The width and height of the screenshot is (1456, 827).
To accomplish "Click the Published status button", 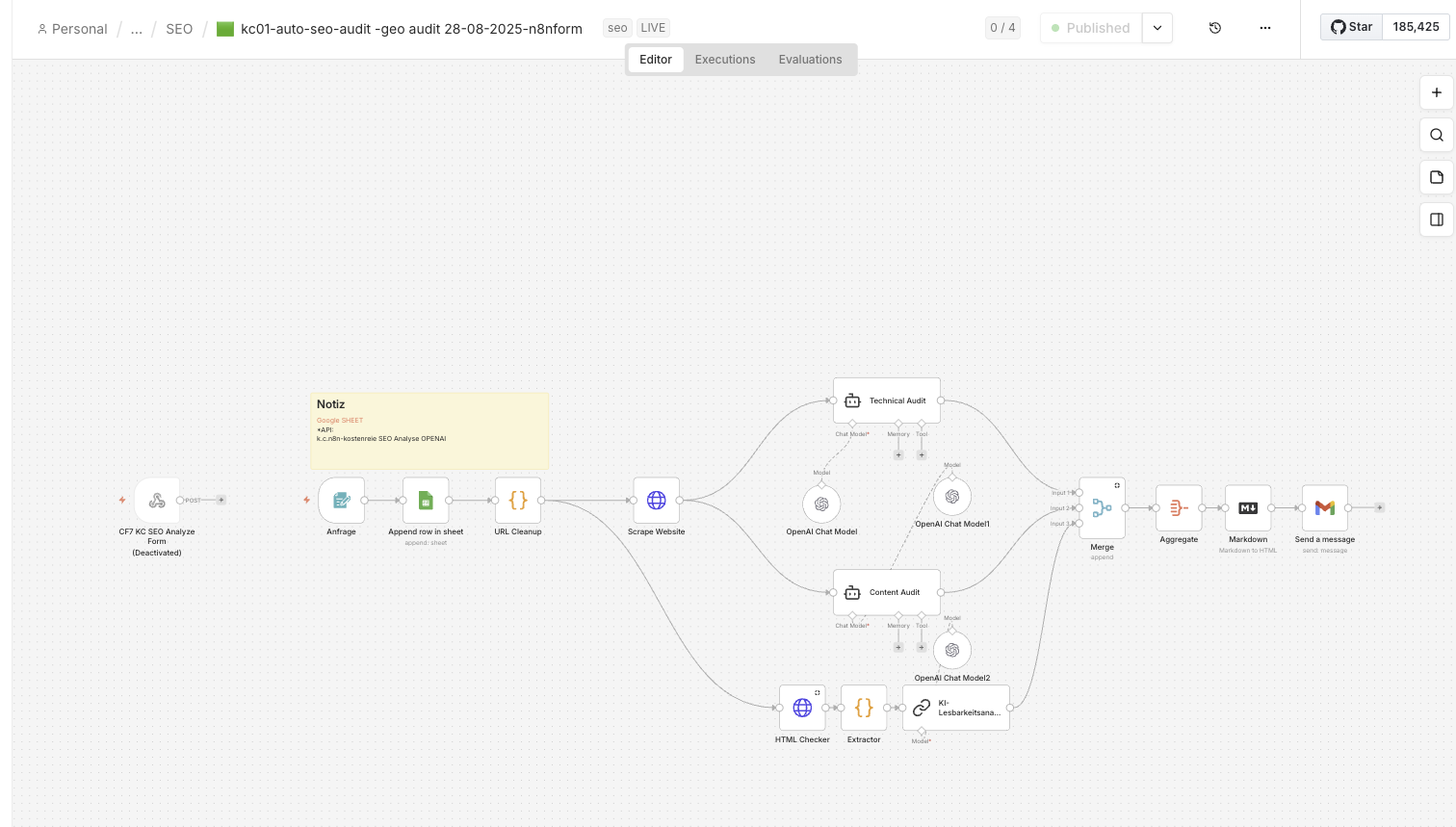I will pos(1091,28).
